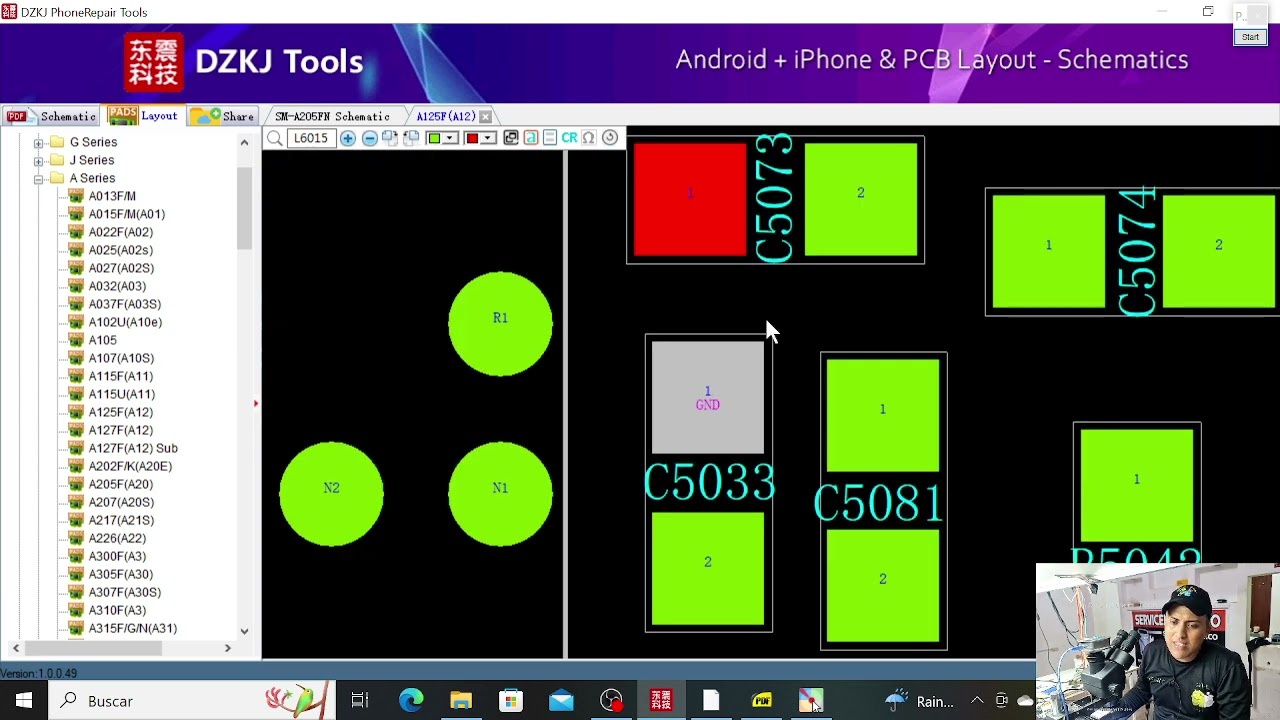Select the green color swatch in toolbar
The image size is (1280, 720).
coord(435,138)
